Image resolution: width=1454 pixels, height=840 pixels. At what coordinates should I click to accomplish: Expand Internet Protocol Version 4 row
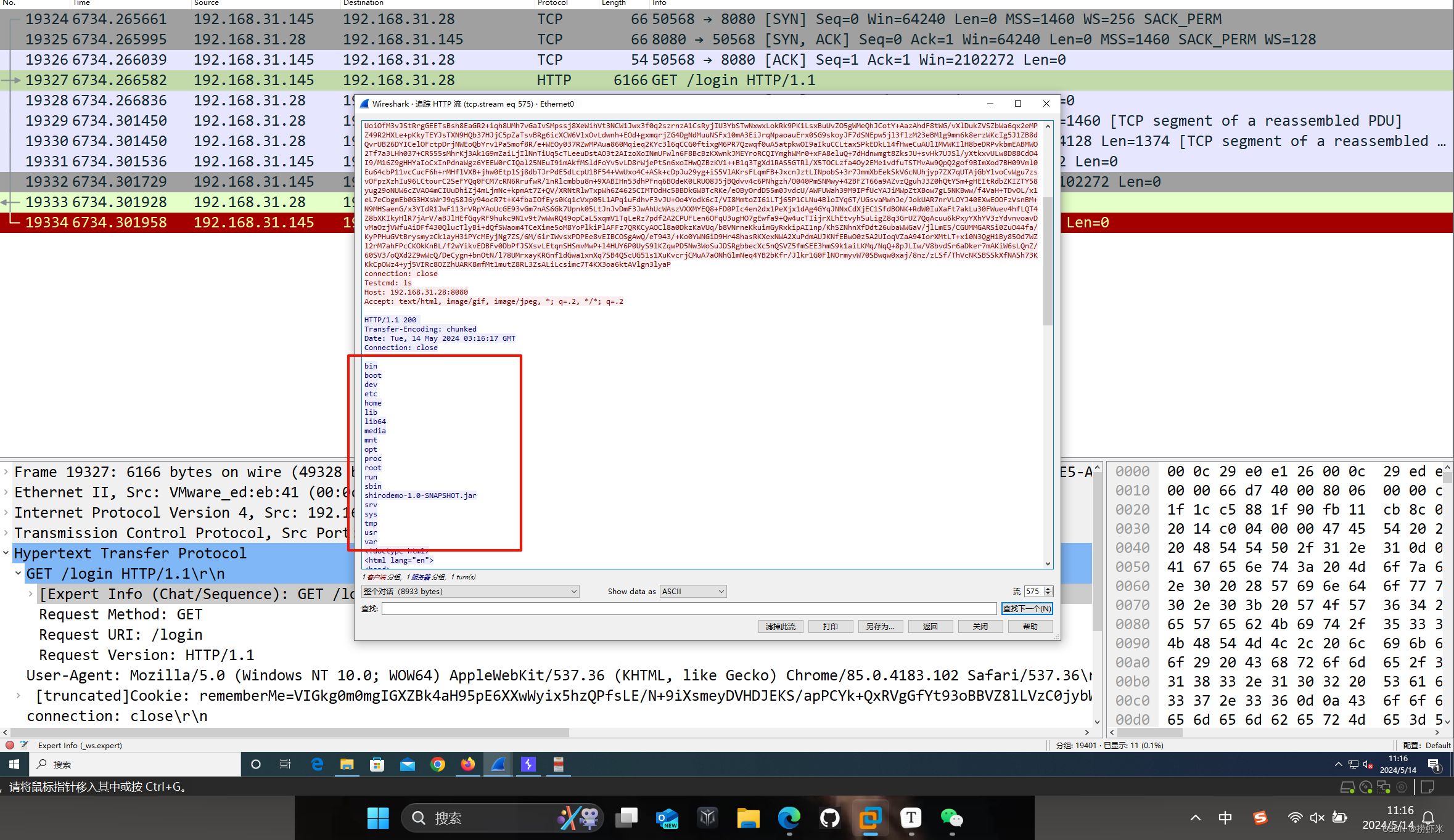[x=6, y=513]
